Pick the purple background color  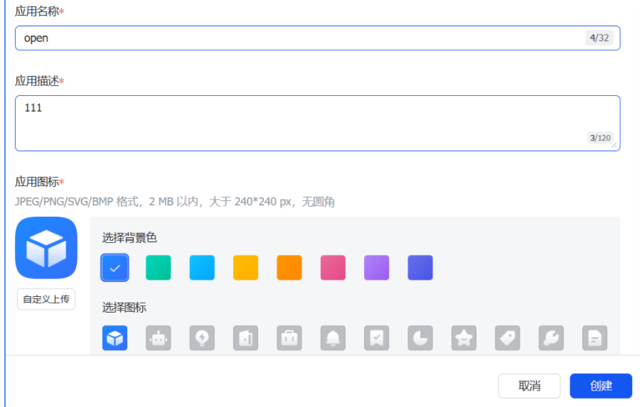[377, 267]
